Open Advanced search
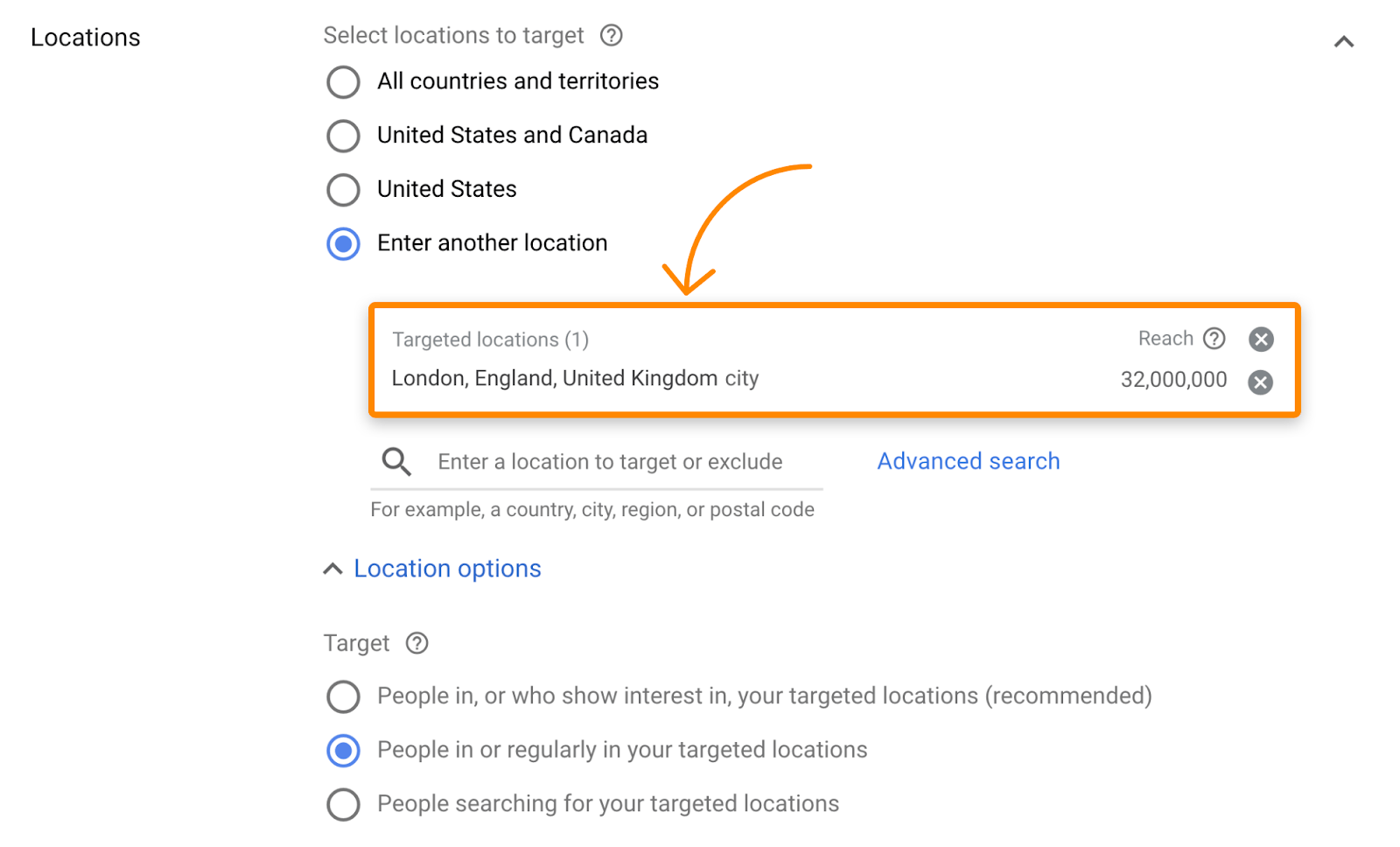 (x=968, y=461)
